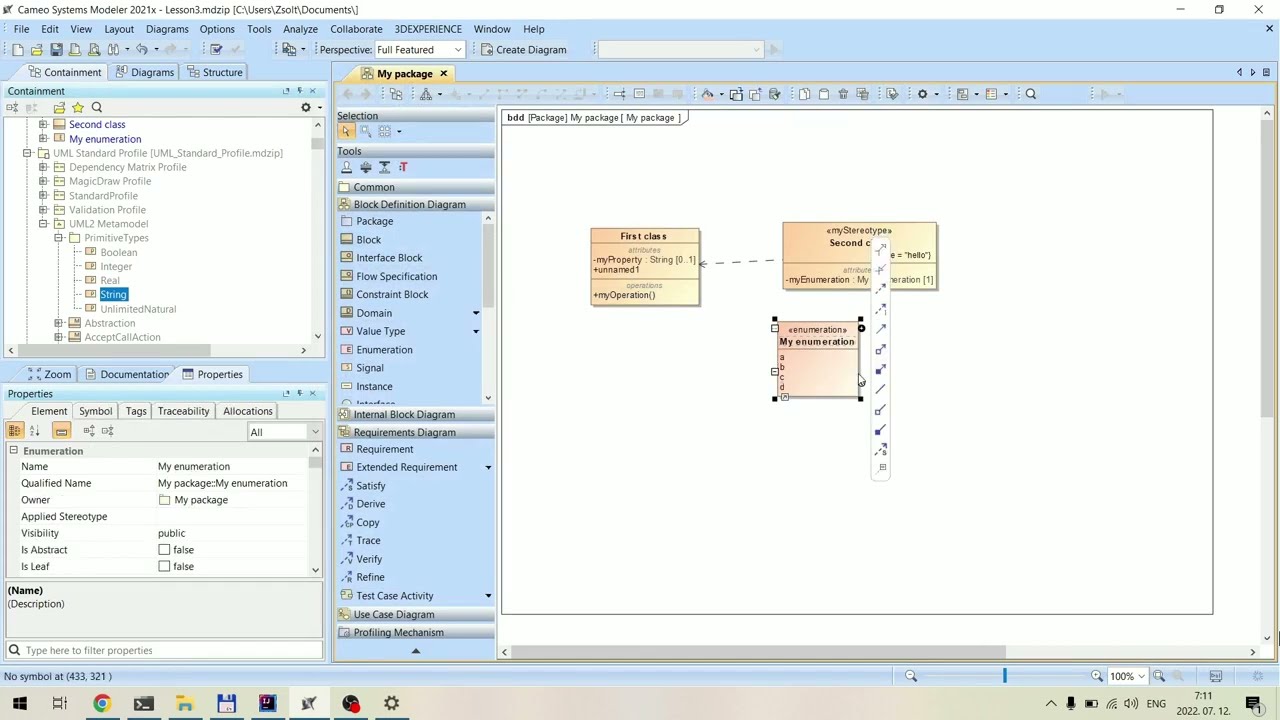This screenshot has height=720, width=1280.
Task: Switch to the Structure tab
Action: tap(214, 72)
